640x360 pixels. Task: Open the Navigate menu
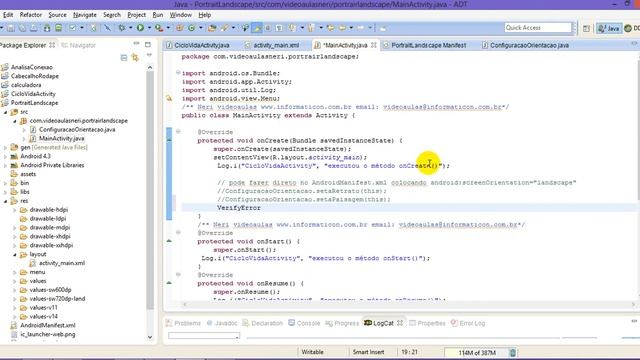click(x=85, y=15)
